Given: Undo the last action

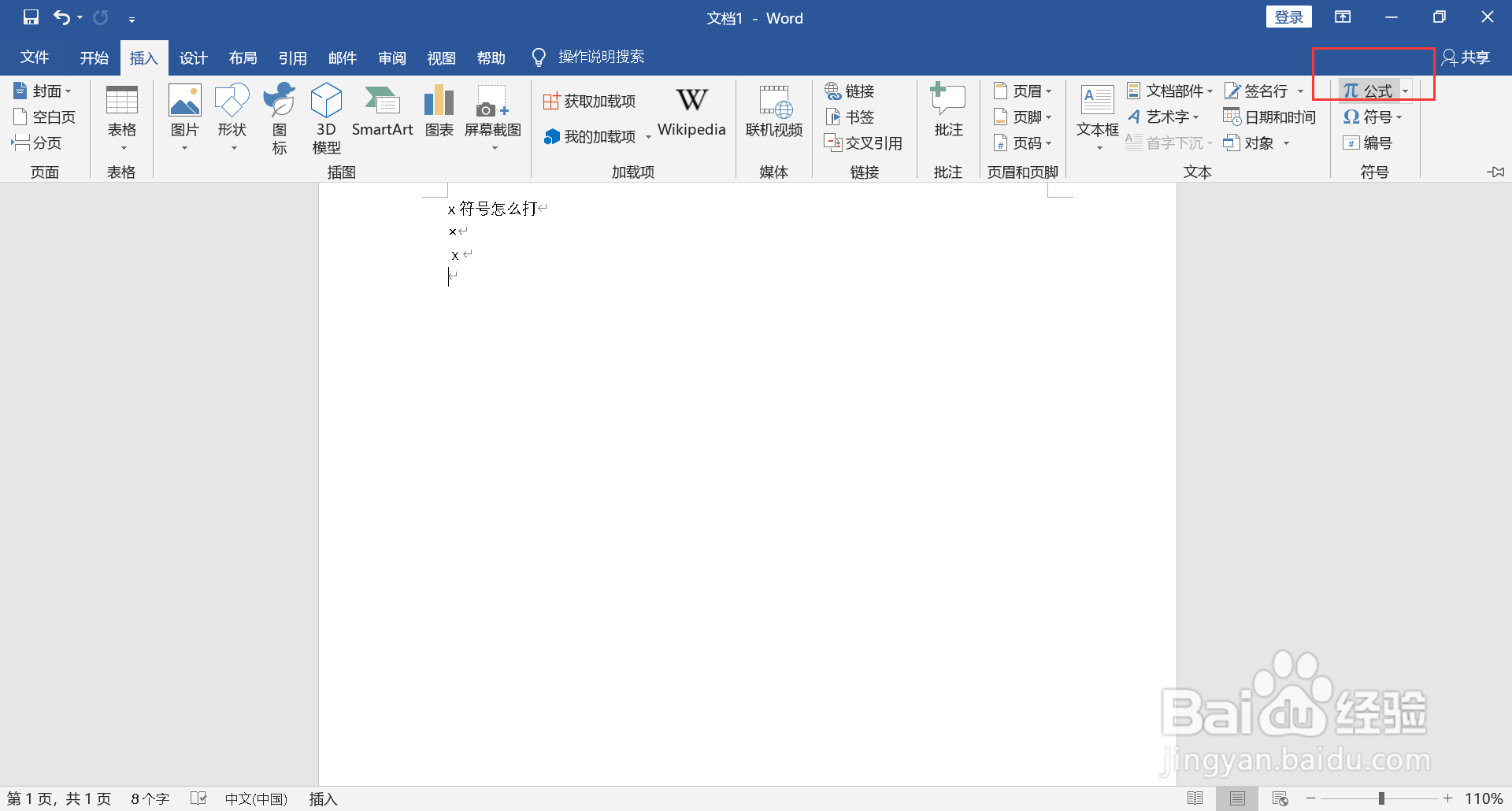Looking at the screenshot, I should click(x=61, y=17).
